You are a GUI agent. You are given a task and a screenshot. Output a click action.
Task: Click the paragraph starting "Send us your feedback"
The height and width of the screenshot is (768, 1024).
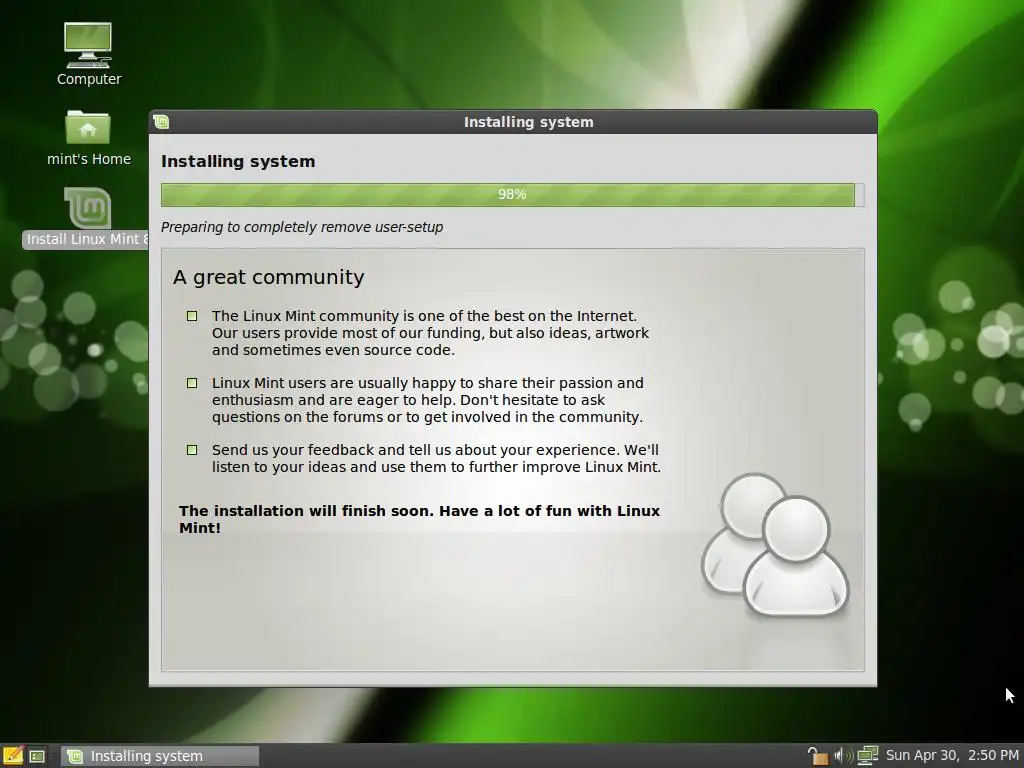point(436,458)
